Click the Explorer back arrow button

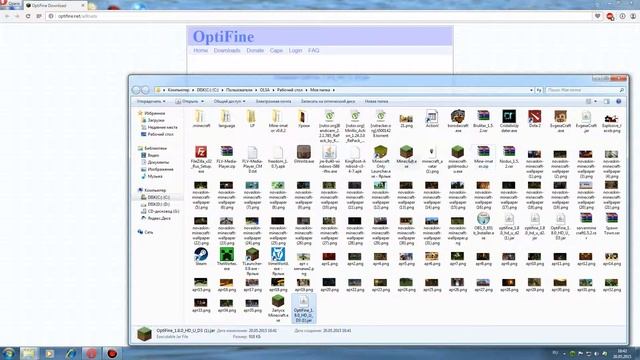136,90
